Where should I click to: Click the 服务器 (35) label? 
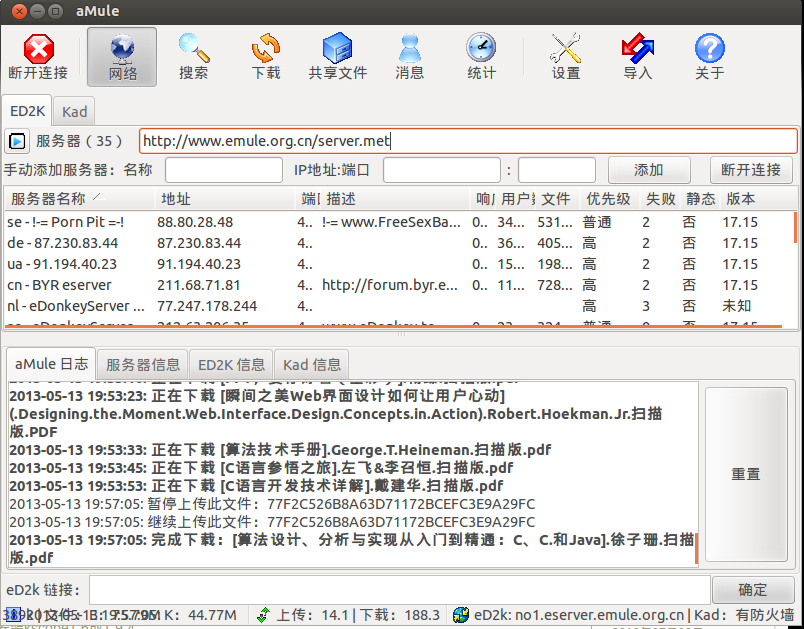click(x=79, y=141)
